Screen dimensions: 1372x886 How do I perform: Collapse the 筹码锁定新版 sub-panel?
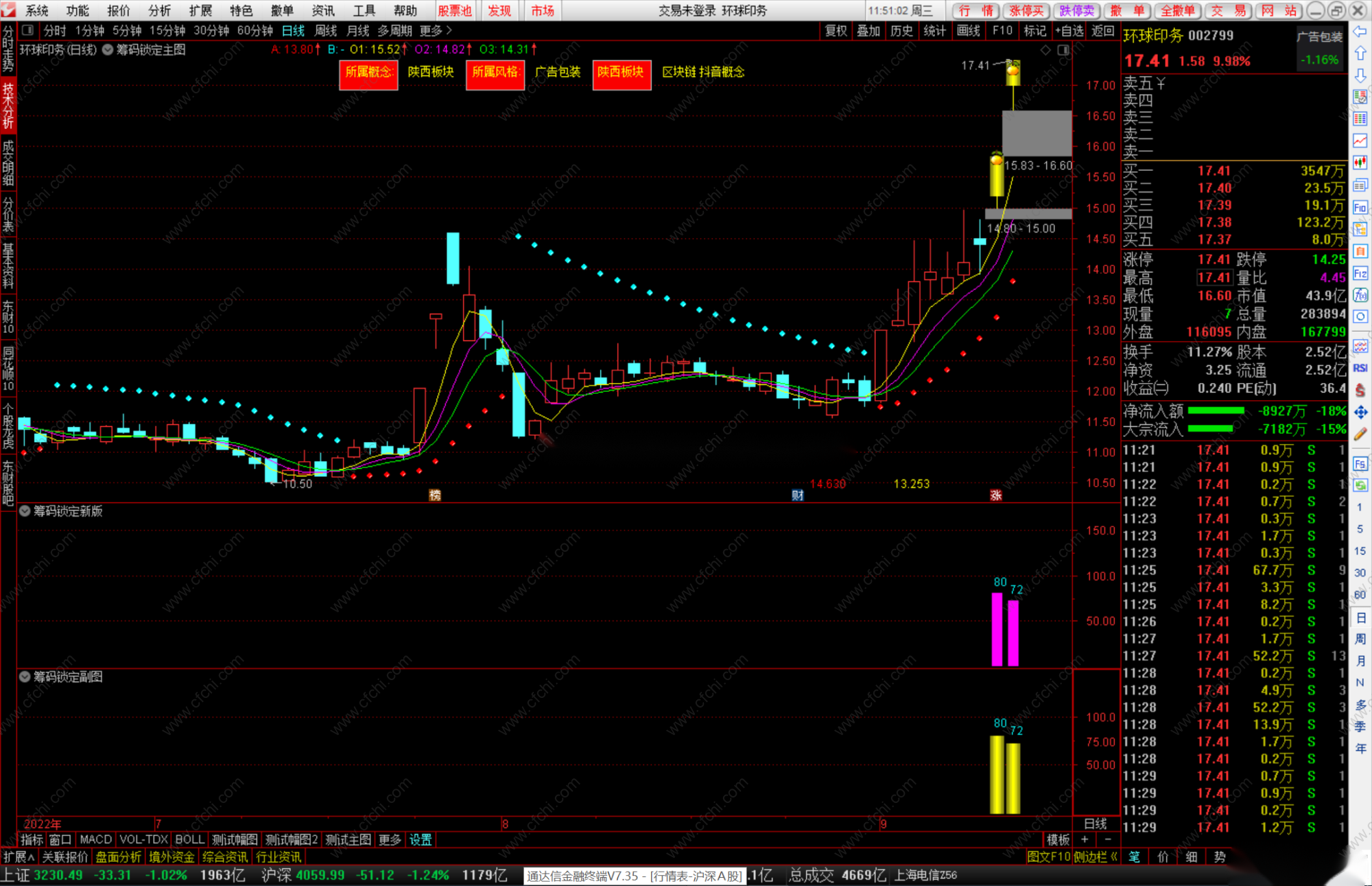point(25,511)
